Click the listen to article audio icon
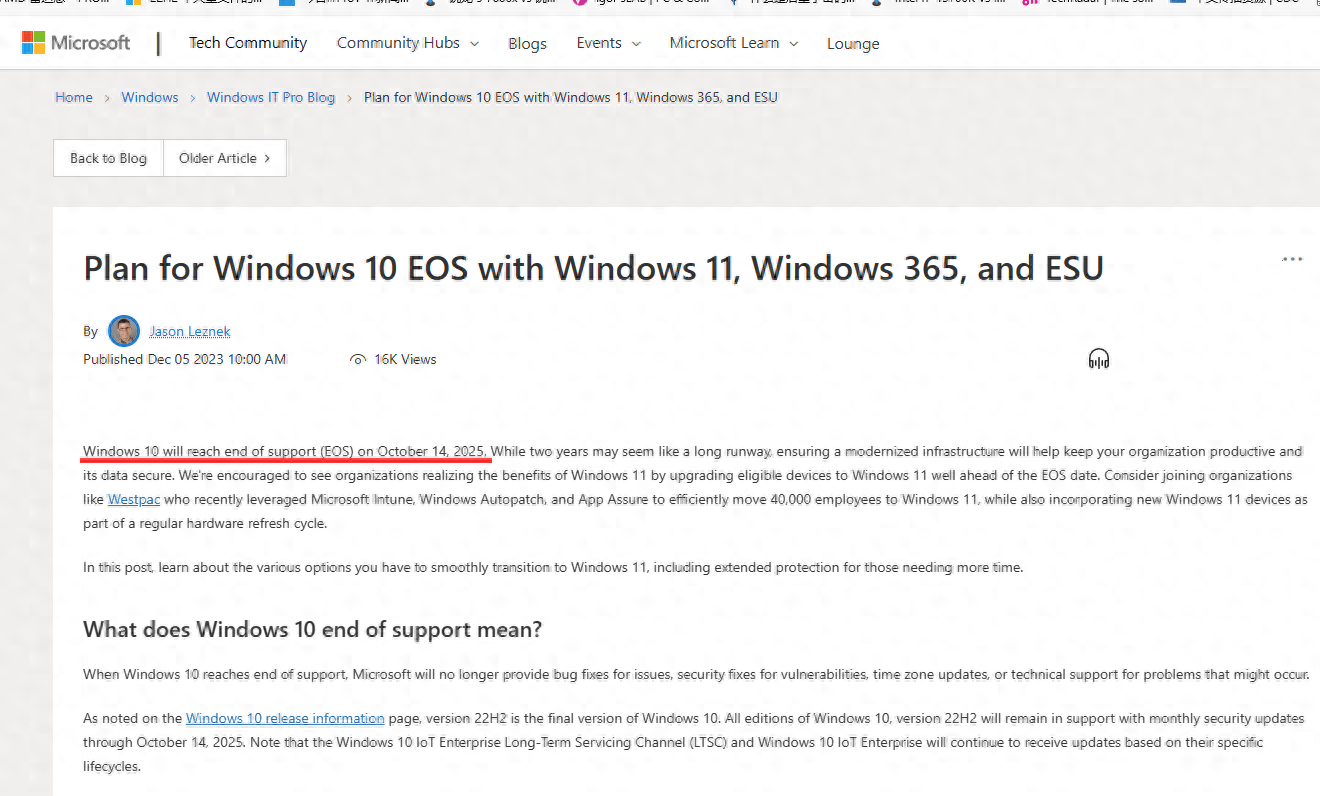Viewport: 1320px width, 796px height. 1099,359
